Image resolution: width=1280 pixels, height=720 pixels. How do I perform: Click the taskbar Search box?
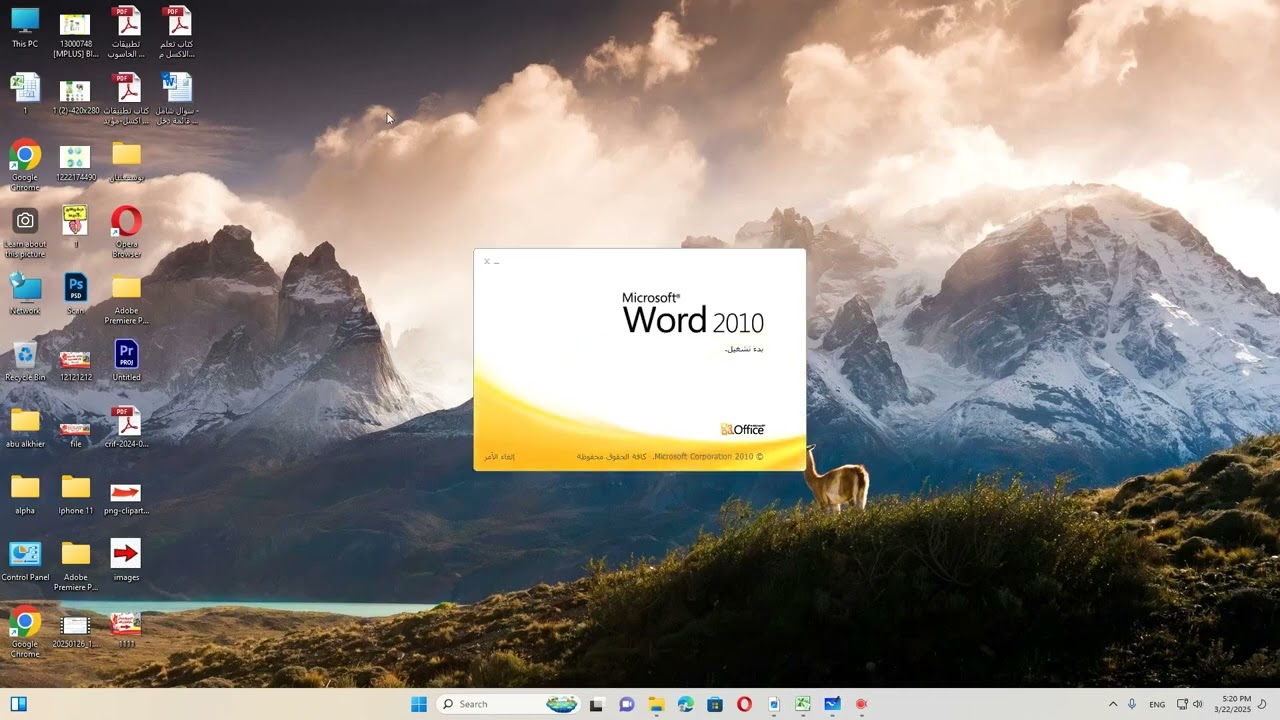(510, 704)
